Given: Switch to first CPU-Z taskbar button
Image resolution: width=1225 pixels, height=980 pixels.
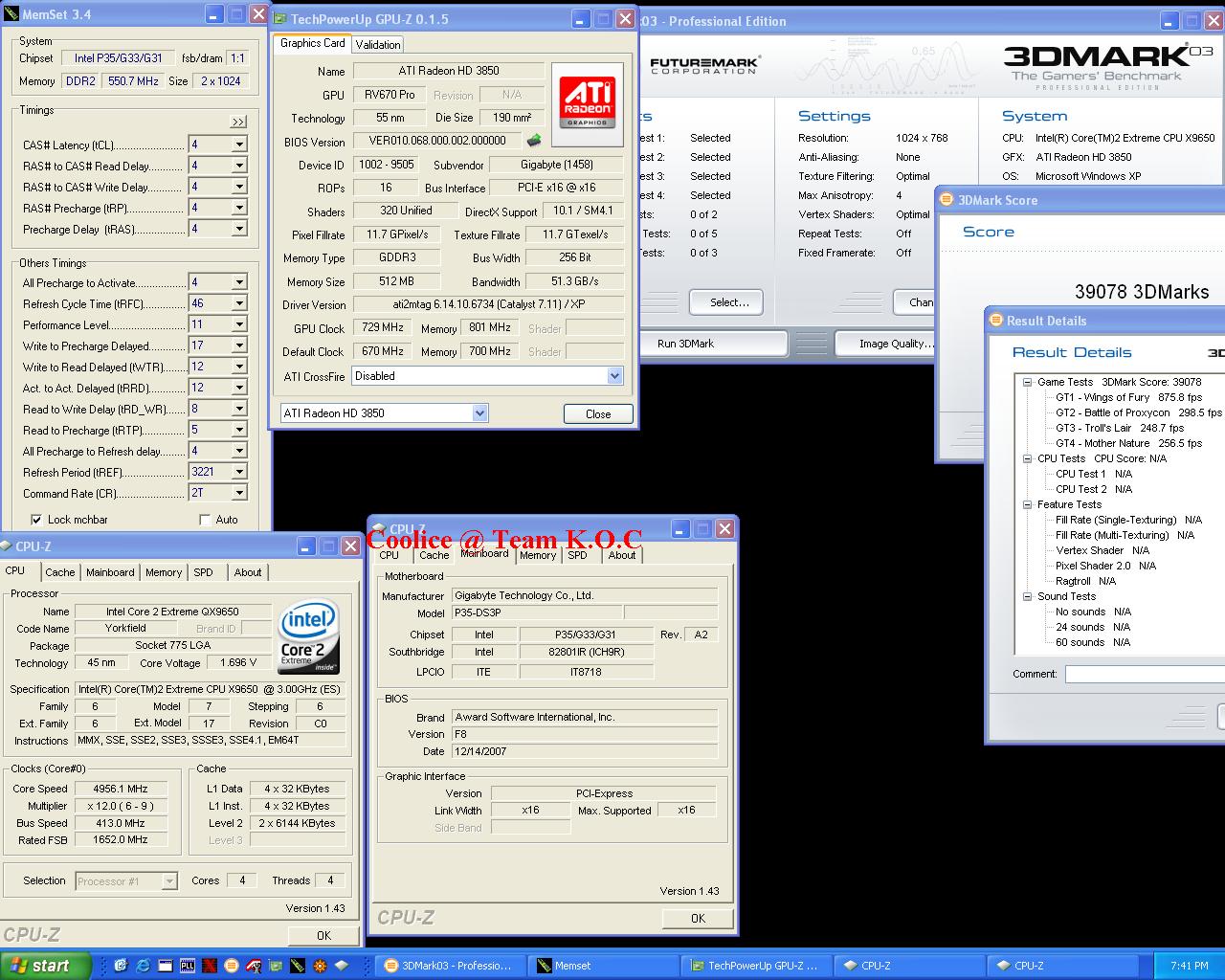Looking at the screenshot, I should (x=909, y=966).
